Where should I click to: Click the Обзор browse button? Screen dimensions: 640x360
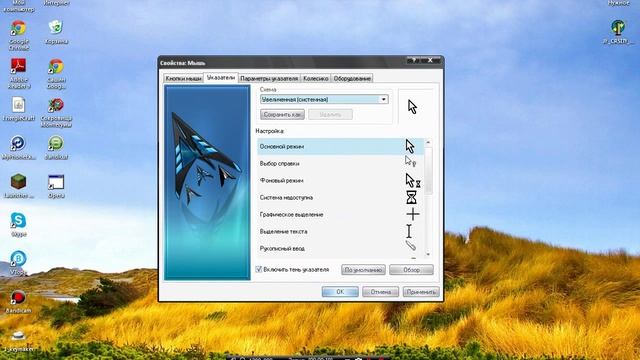point(411,270)
